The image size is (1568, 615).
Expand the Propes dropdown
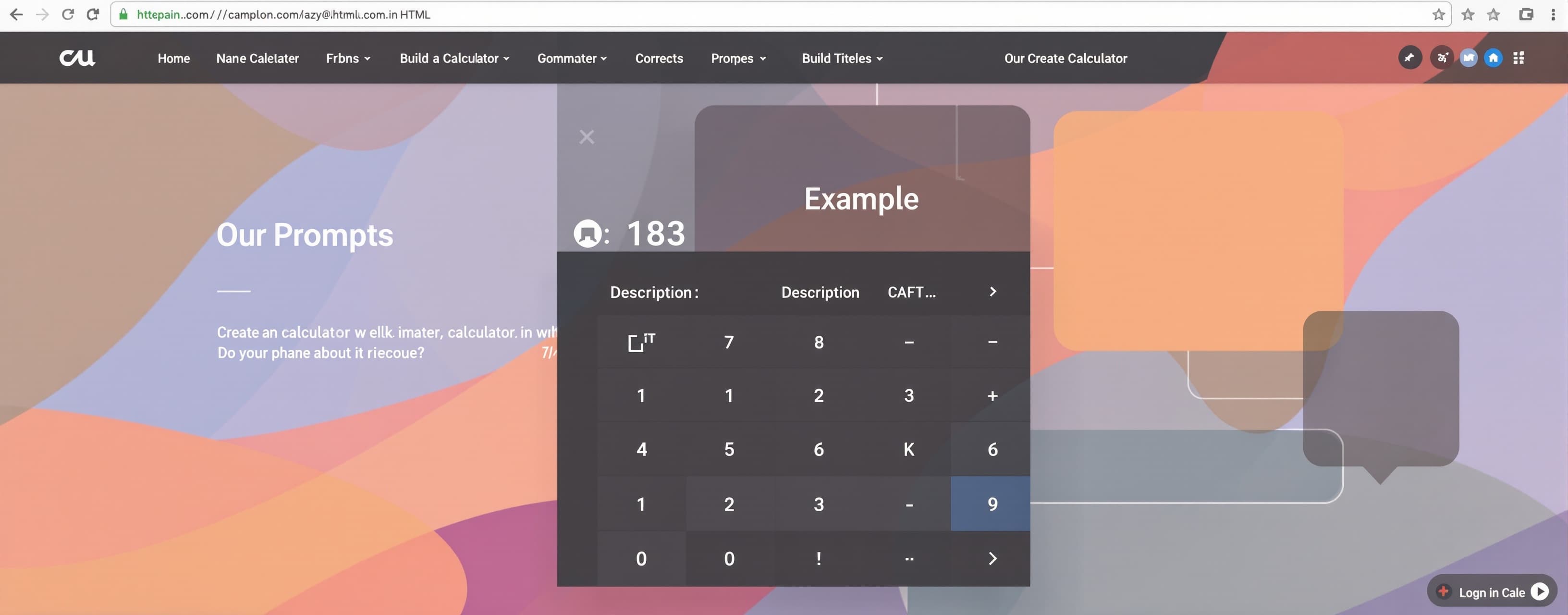coord(738,59)
